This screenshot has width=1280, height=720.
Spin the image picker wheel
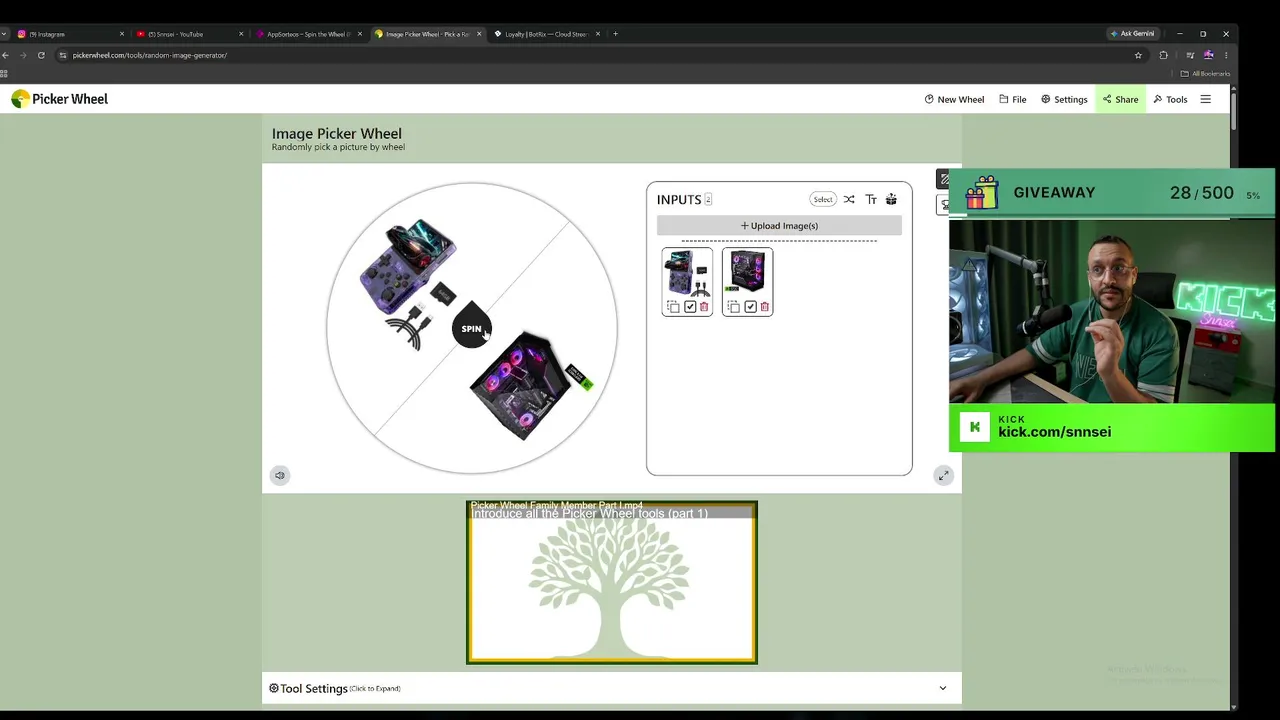(x=471, y=328)
